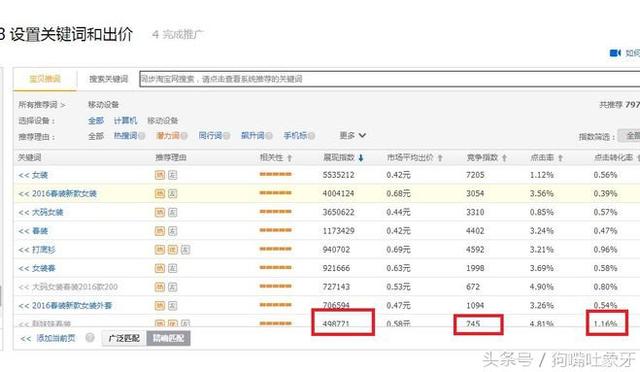This screenshot has height=372, width=640.
Task: Sort by 市场平均出价 arrow
Action: pyautogui.click(x=440, y=158)
